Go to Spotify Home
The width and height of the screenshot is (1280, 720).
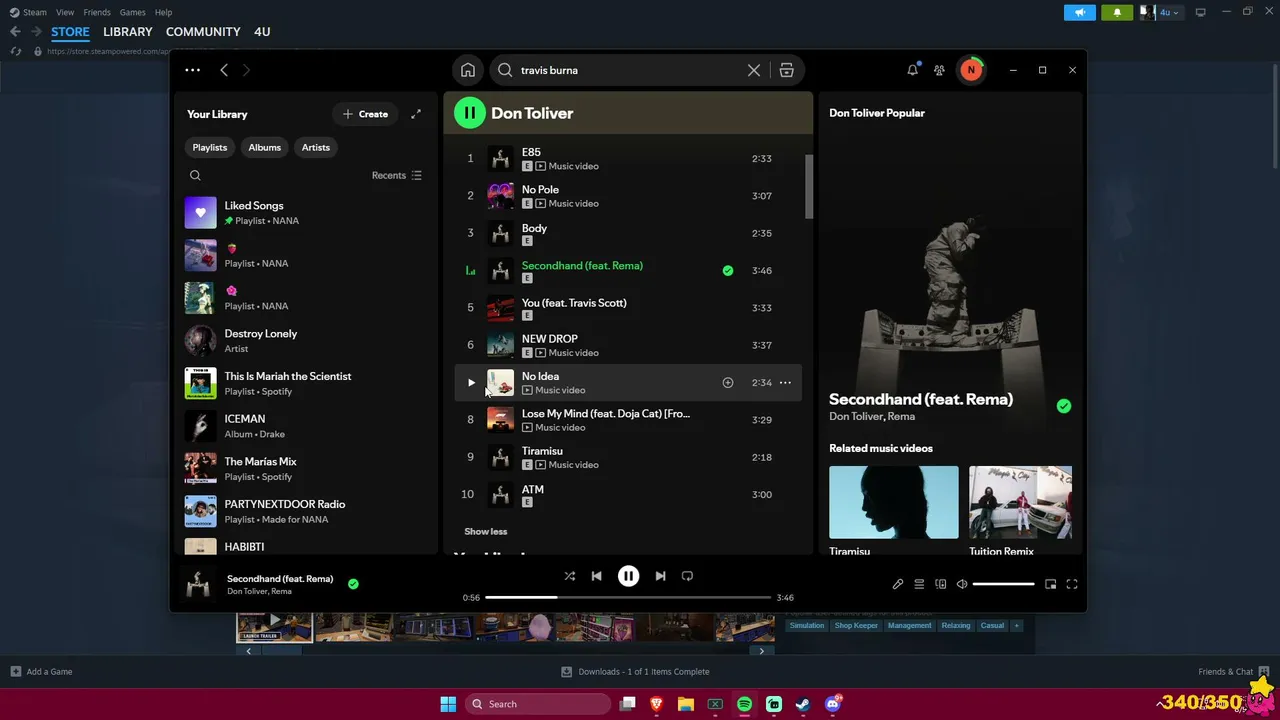coord(468,70)
